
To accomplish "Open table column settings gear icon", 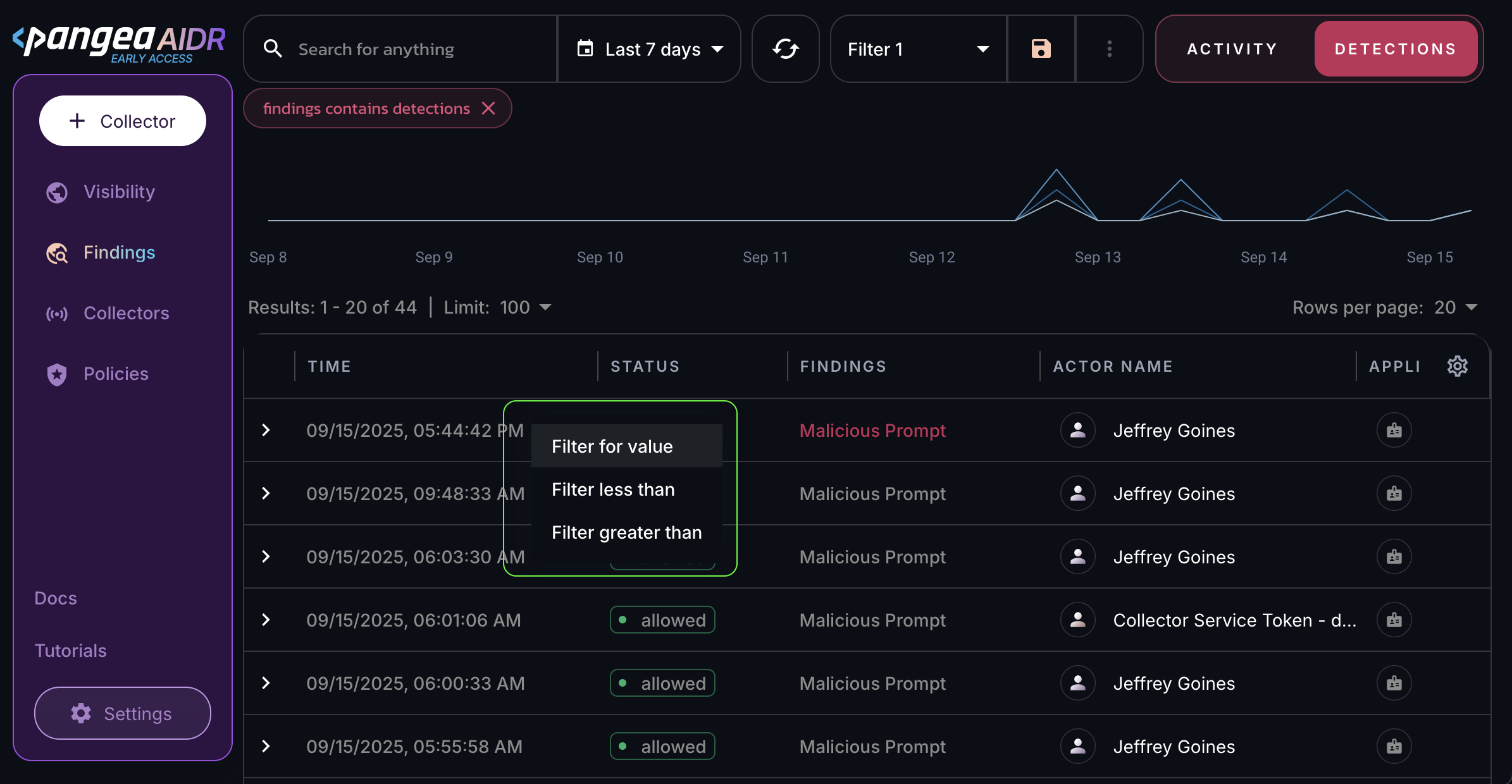I will (1457, 366).
